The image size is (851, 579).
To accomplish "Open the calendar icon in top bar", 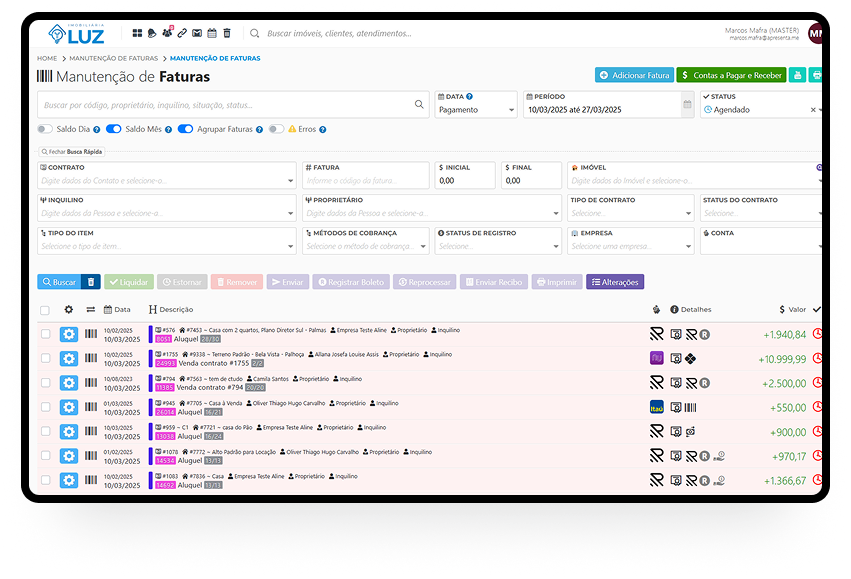I will coord(212,33).
